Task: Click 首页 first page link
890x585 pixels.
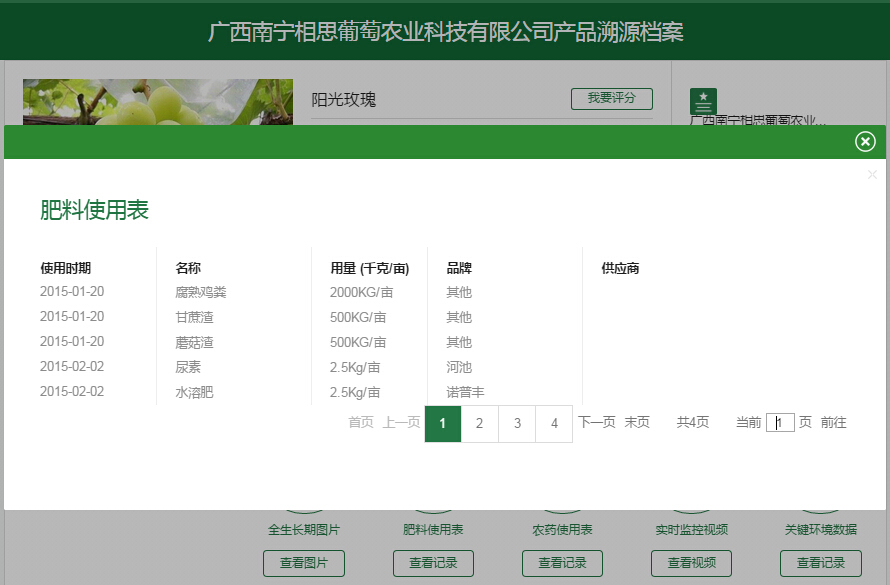Action: pyautogui.click(x=361, y=423)
